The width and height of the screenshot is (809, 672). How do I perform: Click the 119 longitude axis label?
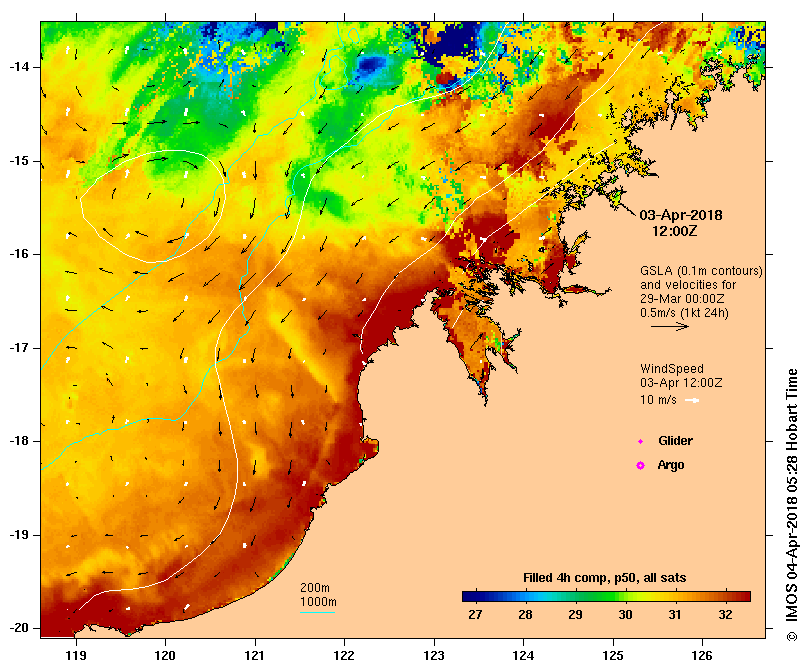point(76,656)
